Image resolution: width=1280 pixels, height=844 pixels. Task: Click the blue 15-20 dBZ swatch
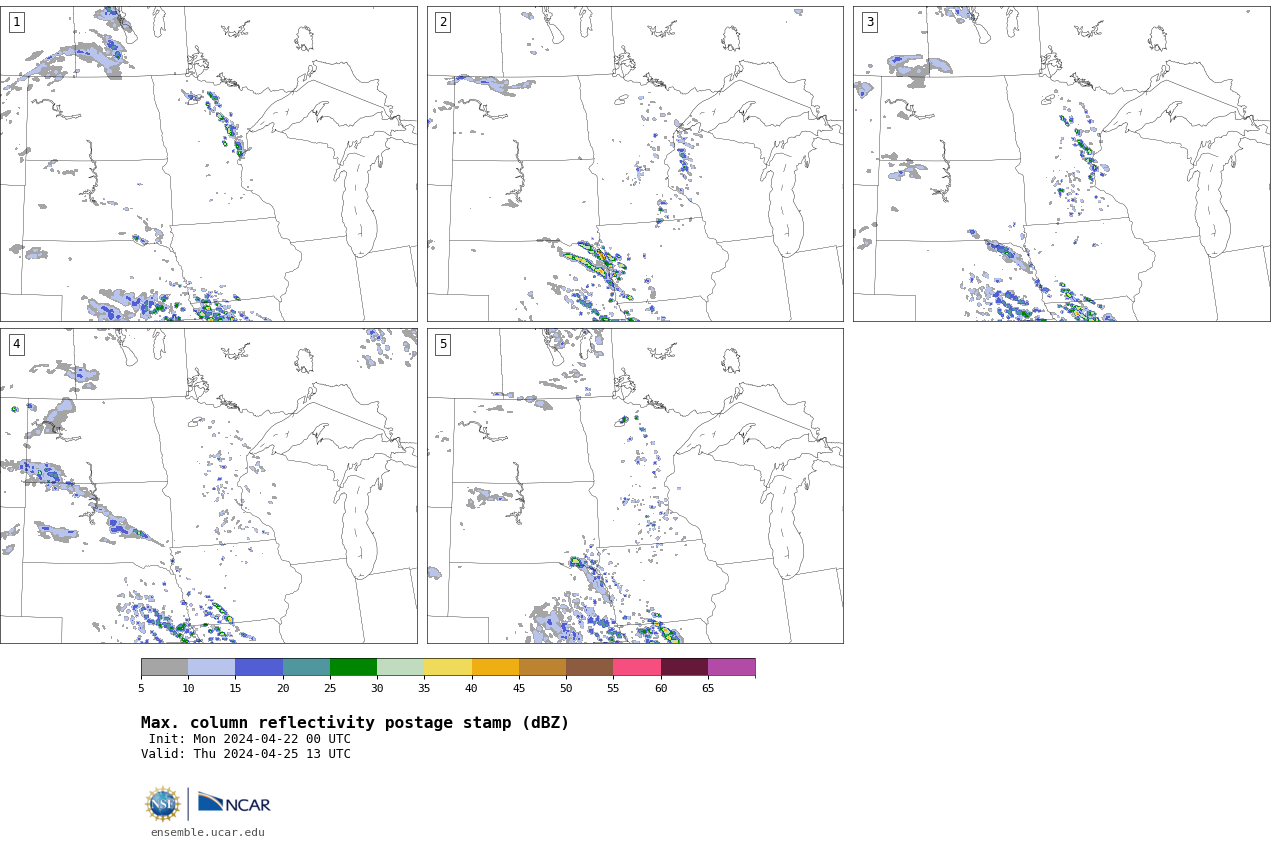tap(259, 667)
